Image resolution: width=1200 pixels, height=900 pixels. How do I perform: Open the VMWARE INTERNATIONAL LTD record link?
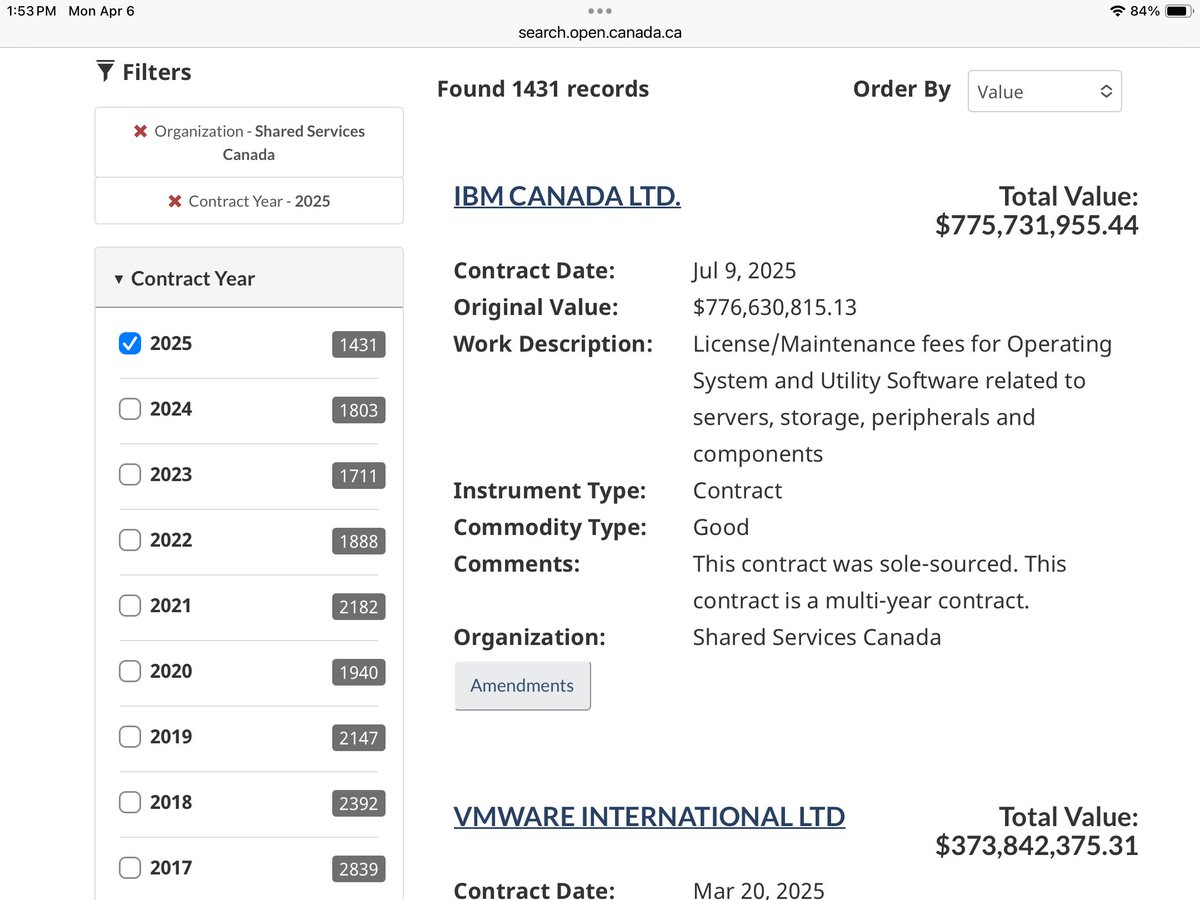point(649,816)
